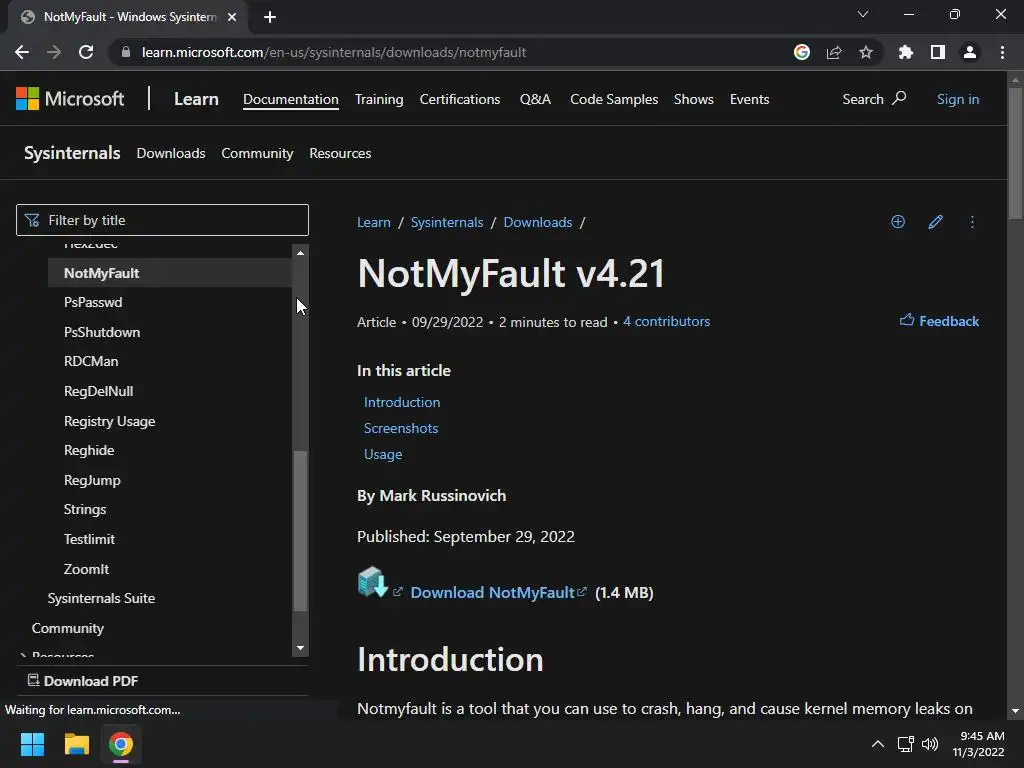Click the site lock icon
This screenshot has height=768, width=1024.
coord(125,52)
